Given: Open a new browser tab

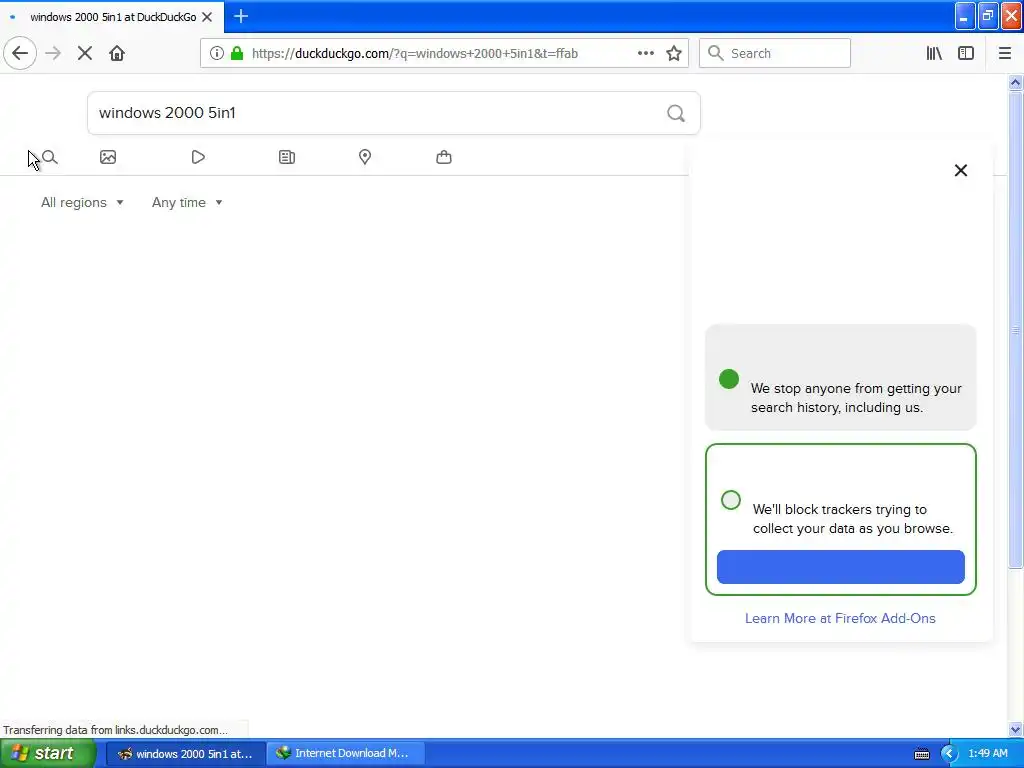Looking at the screenshot, I should pyautogui.click(x=240, y=16).
